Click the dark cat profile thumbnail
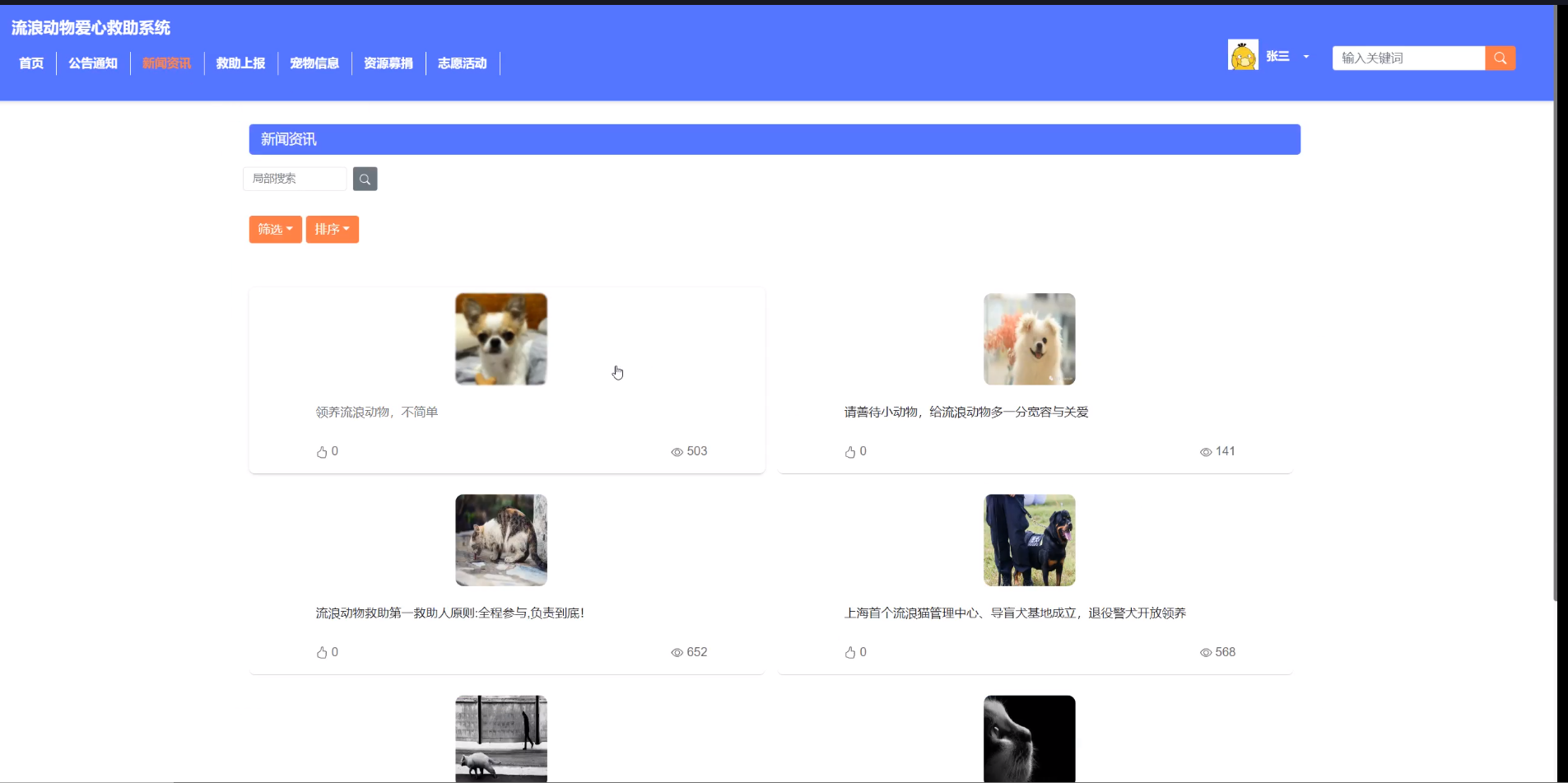This screenshot has height=783, width=1568. (x=1030, y=739)
